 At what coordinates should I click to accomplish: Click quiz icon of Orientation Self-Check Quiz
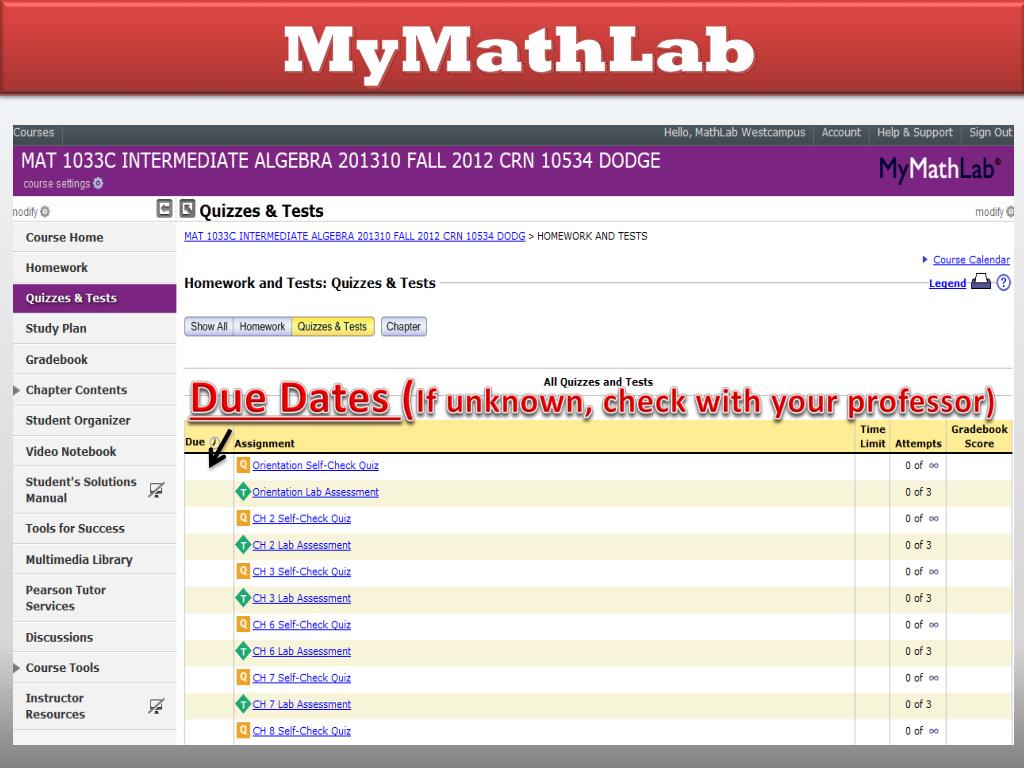click(243, 465)
